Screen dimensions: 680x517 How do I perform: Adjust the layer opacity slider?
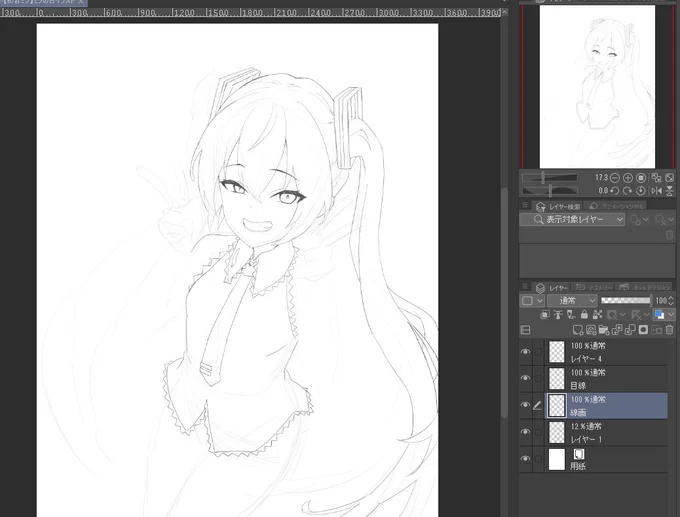tap(626, 300)
